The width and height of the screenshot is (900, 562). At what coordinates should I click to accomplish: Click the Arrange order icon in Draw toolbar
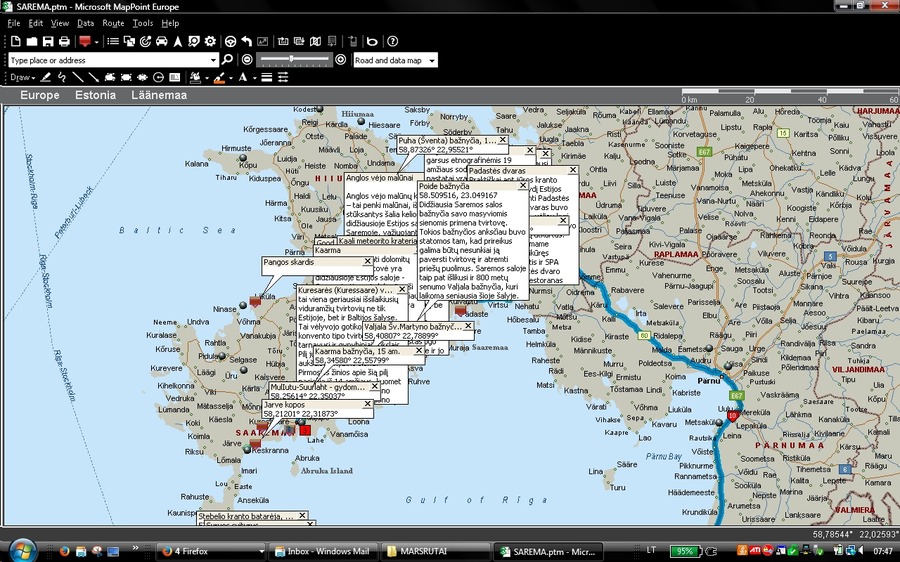[283, 77]
